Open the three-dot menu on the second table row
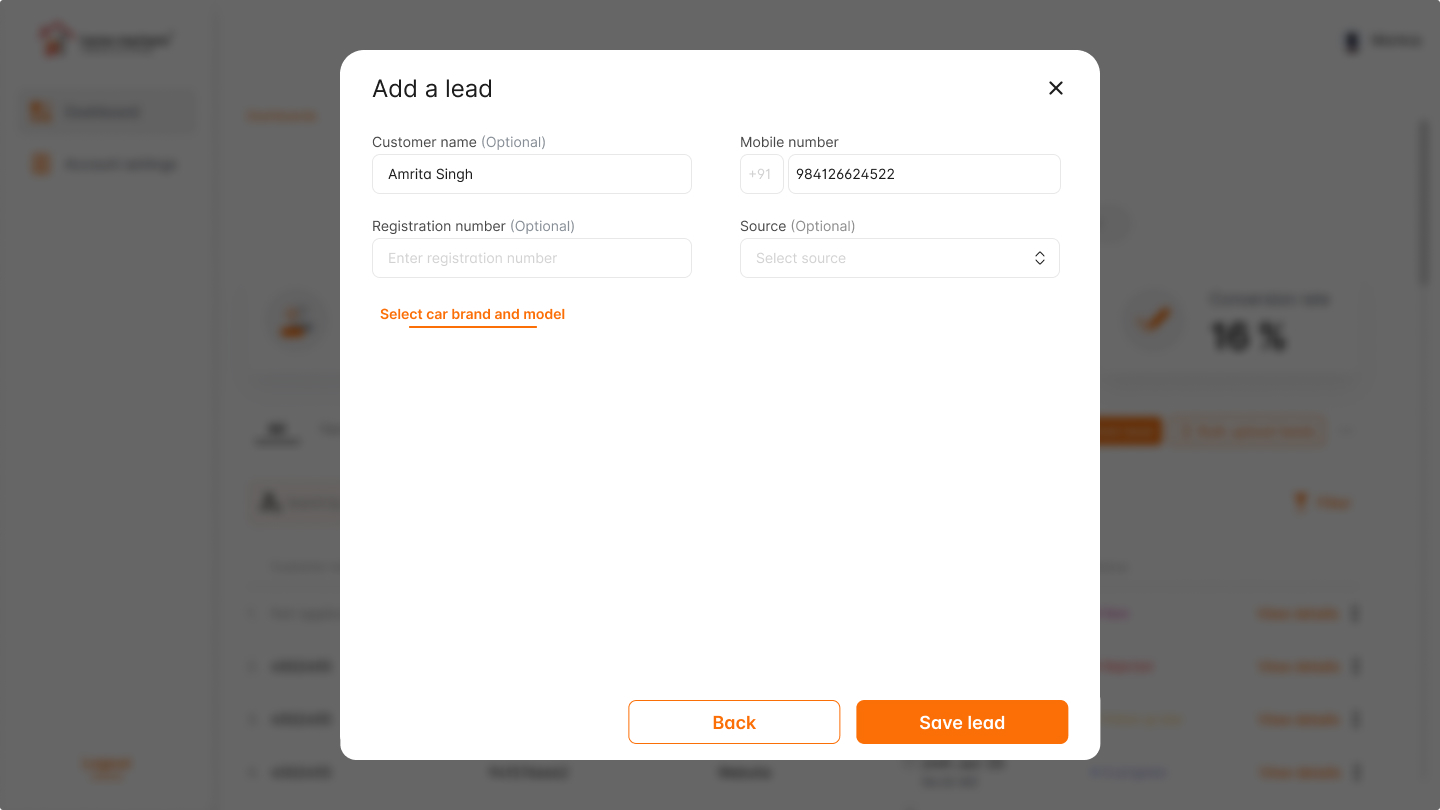The height and width of the screenshot is (810, 1440). click(1355, 666)
